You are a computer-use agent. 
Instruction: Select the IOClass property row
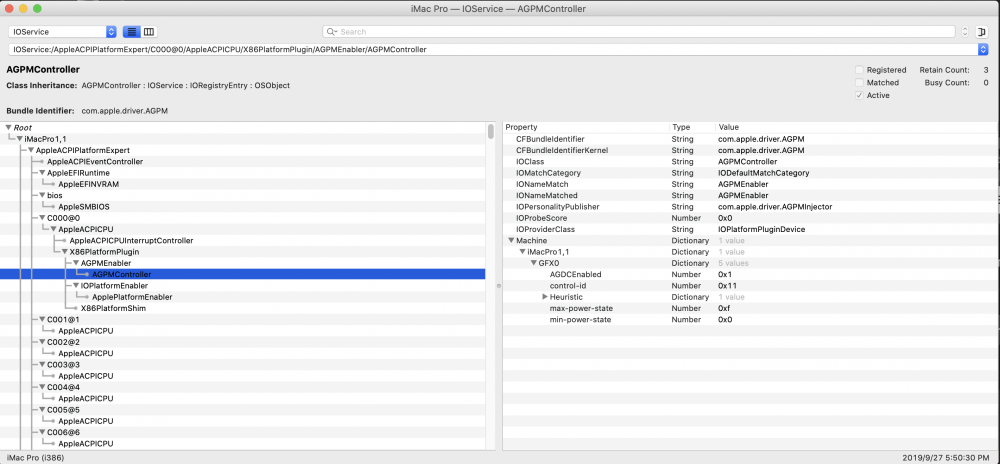click(x=750, y=162)
